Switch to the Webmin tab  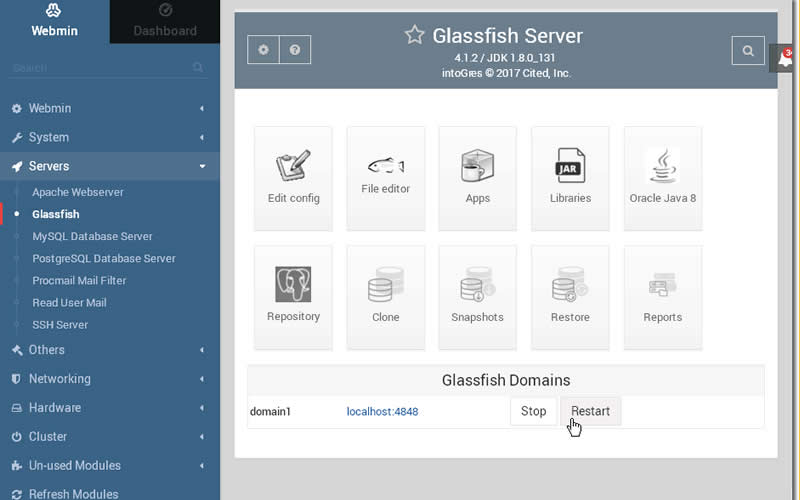click(x=55, y=21)
